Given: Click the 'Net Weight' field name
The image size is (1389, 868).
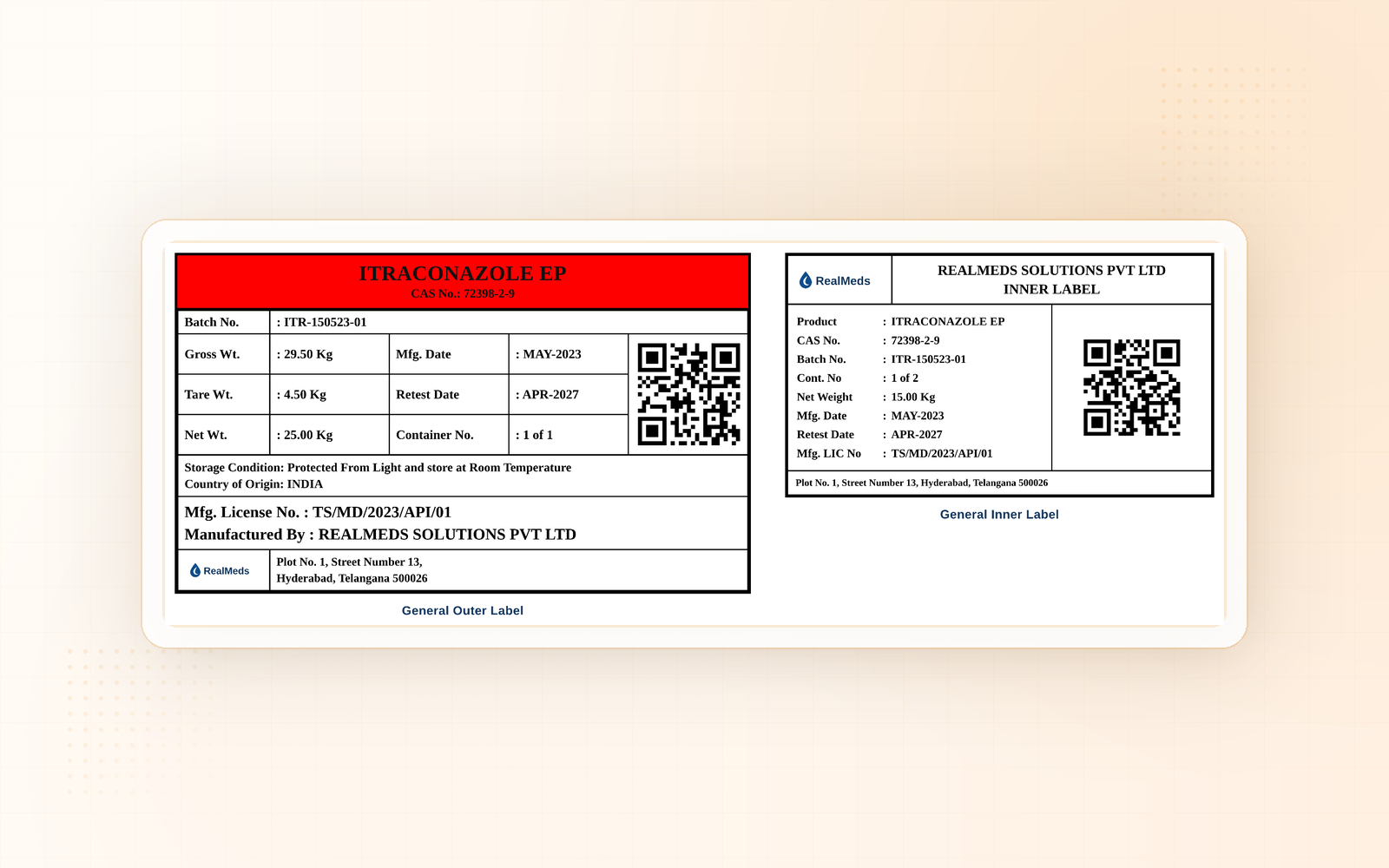Looking at the screenshot, I should [825, 398].
